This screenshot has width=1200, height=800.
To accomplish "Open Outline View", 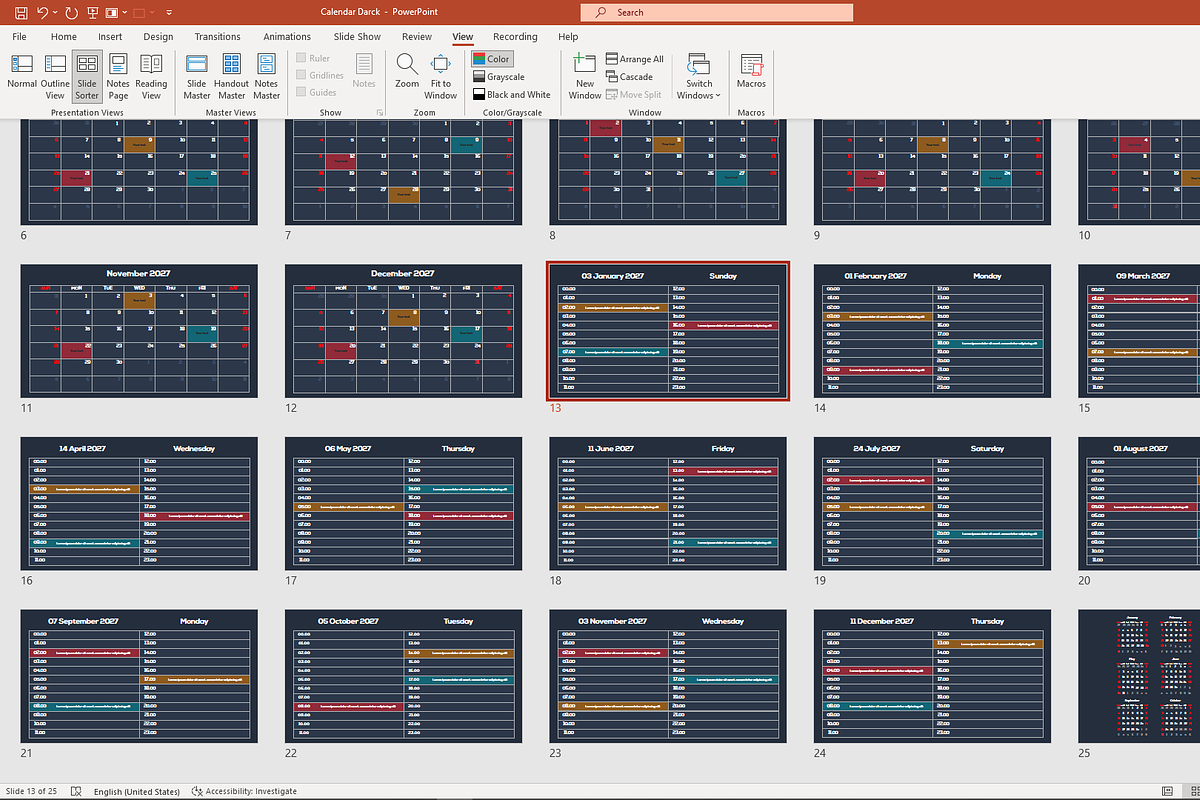I will click(55, 77).
